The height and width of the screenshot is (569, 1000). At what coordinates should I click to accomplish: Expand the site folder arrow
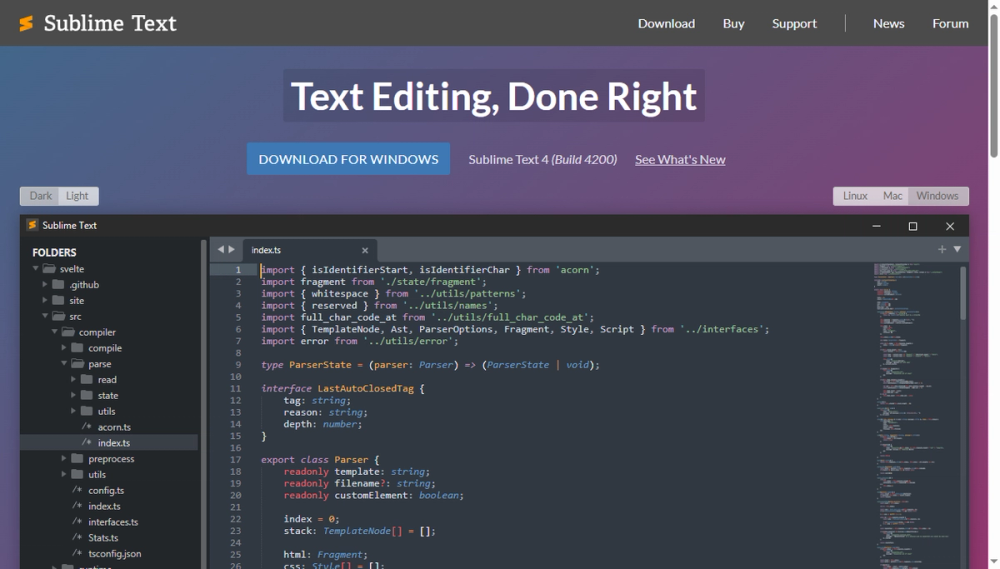coord(45,300)
